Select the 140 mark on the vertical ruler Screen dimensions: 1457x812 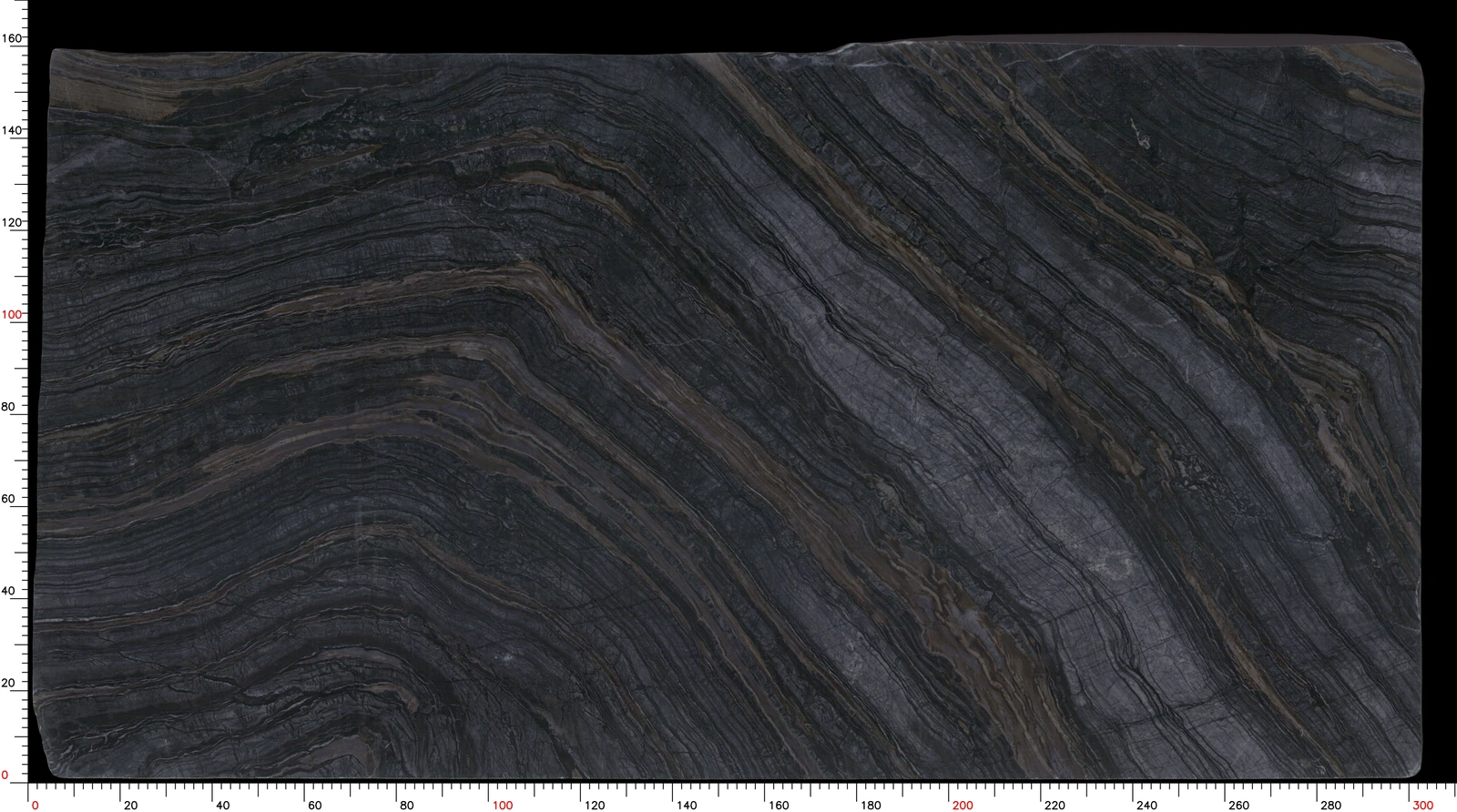point(12,130)
